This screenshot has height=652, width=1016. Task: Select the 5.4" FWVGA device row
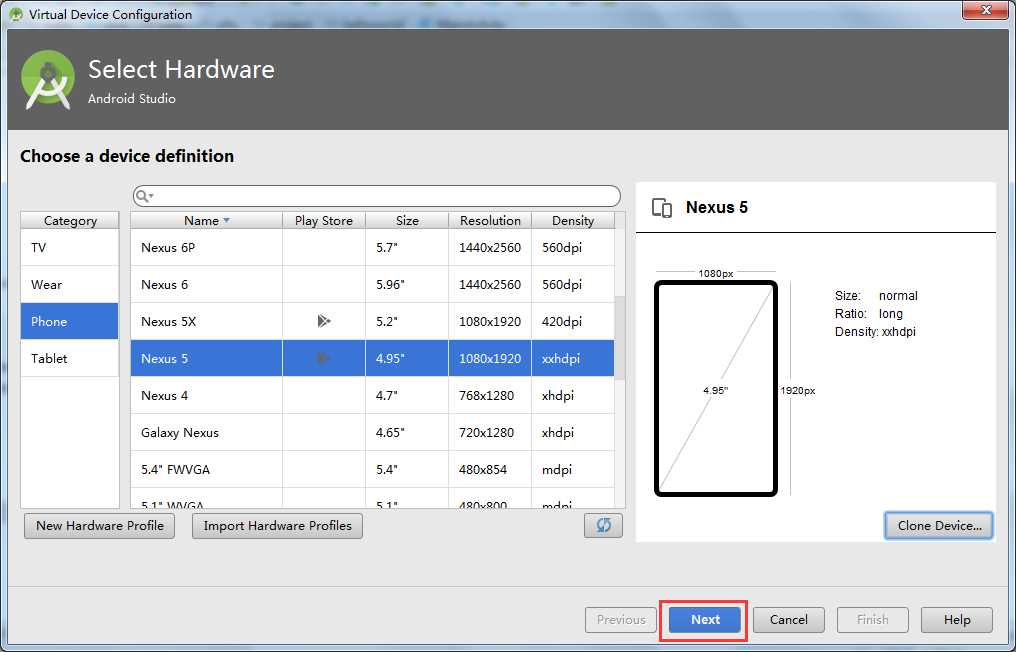[x=373, y=469]
